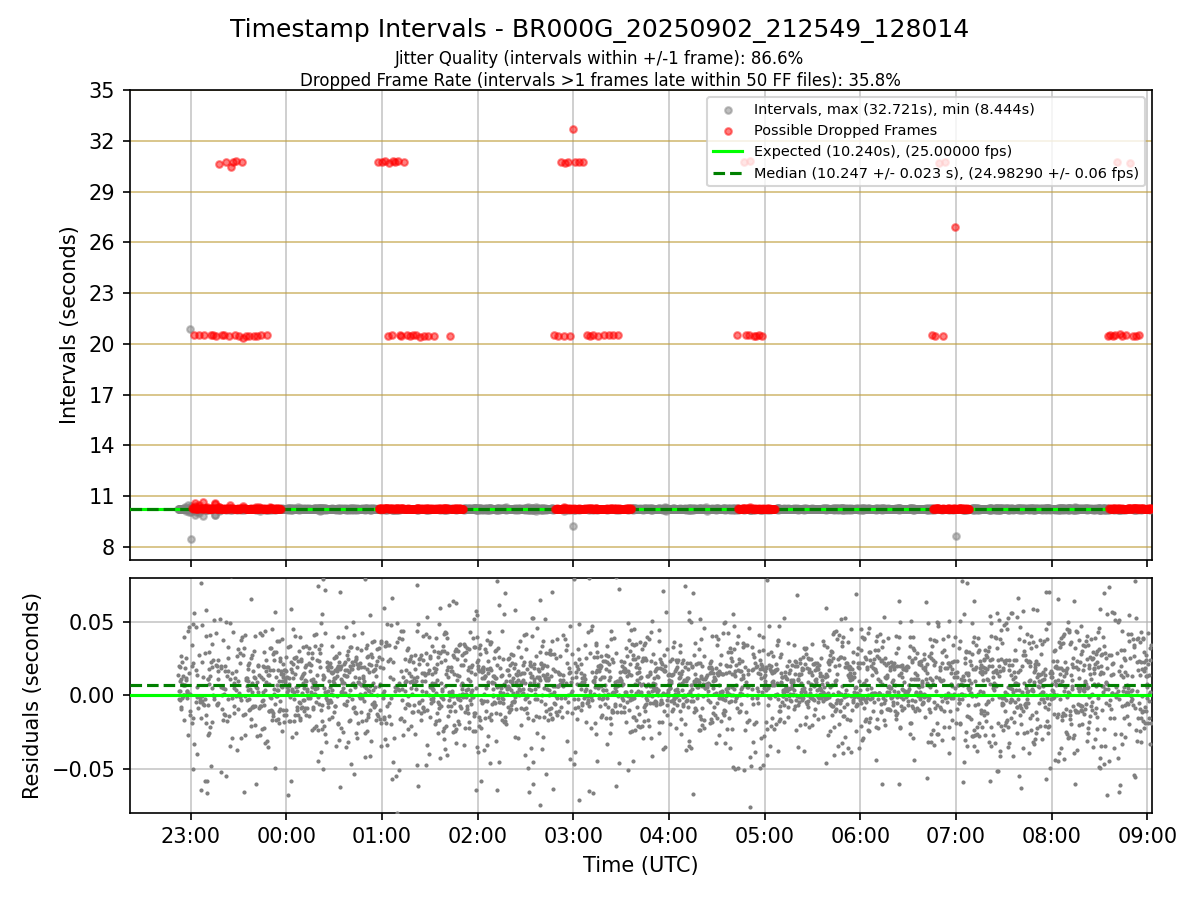Click the red marker icon in the legend
Viewport: 1200px width, 900px height.
728,131
